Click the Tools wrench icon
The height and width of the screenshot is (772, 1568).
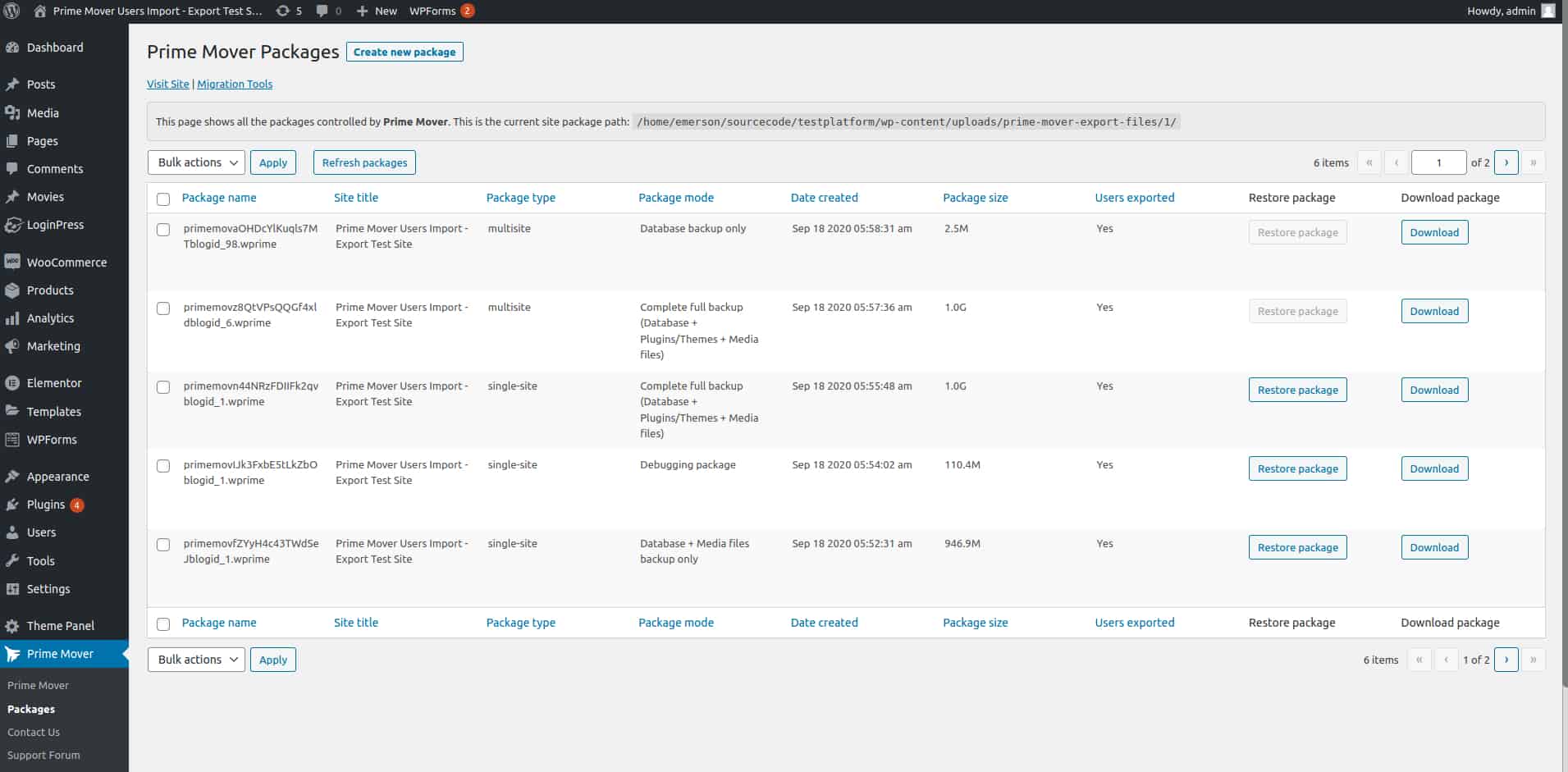pyautogui.click(x=12, y=561)
